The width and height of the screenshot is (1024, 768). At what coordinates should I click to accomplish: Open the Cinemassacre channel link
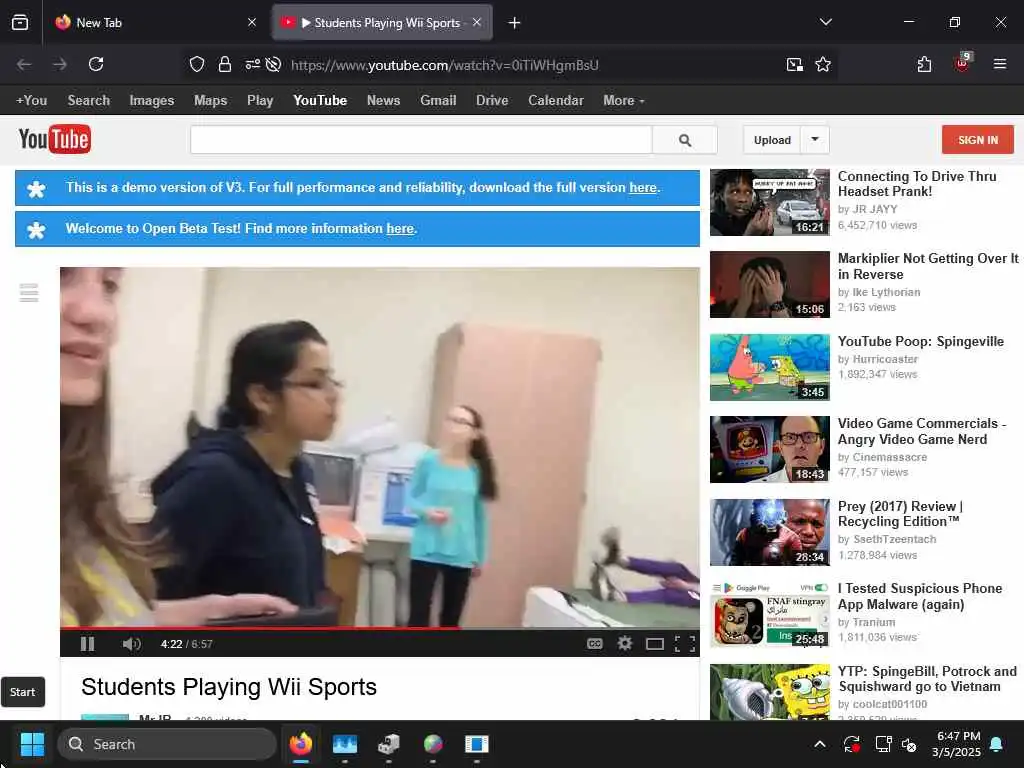890,457
